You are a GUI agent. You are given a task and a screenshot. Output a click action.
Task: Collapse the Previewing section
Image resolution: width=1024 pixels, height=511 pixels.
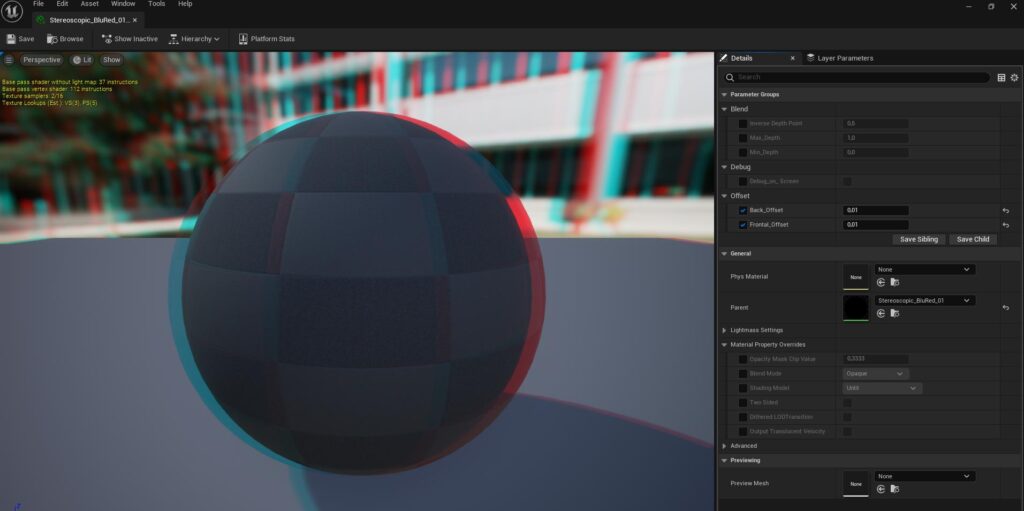(x=724, y=460)
